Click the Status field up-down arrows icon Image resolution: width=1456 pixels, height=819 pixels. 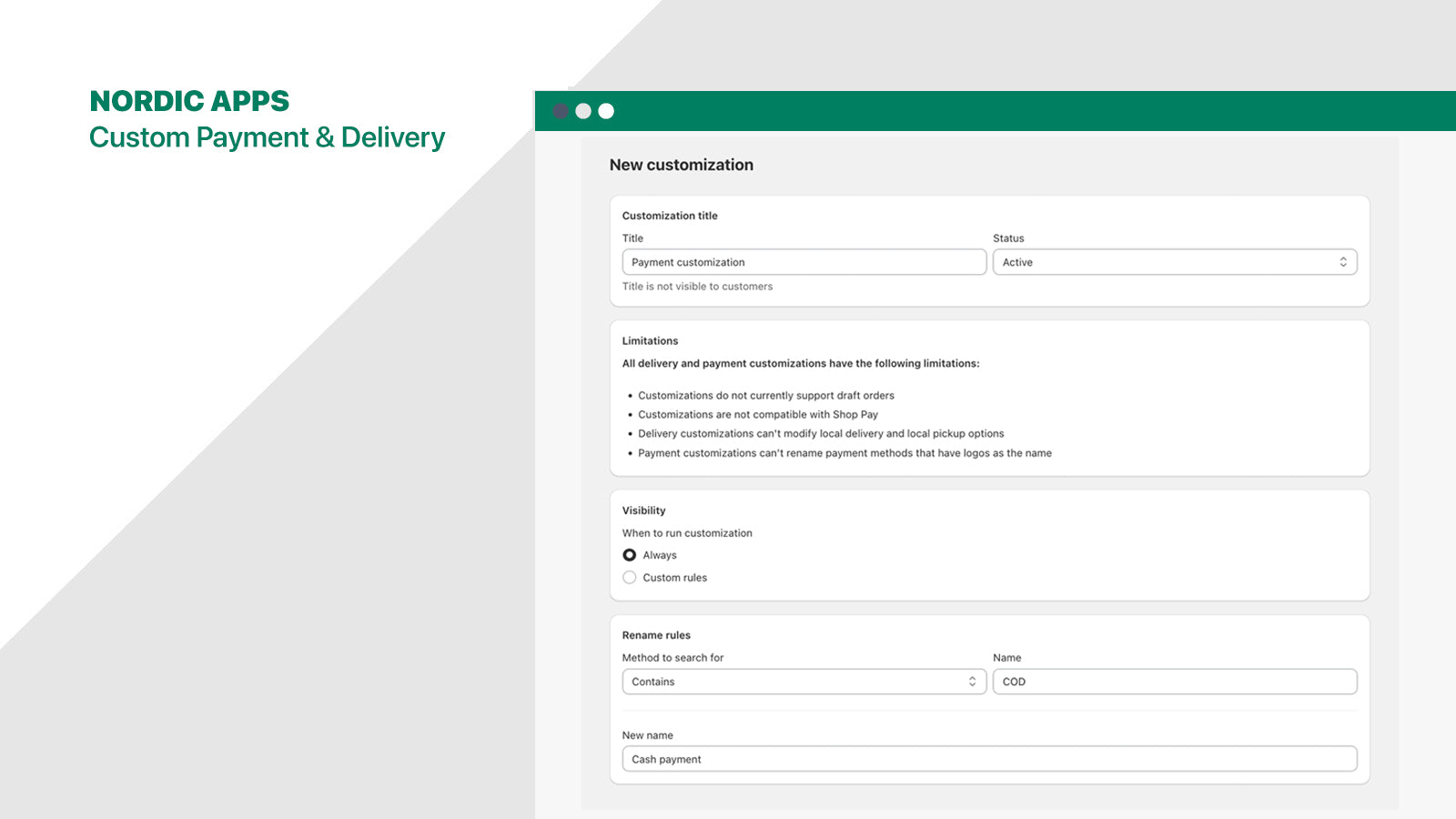(1342, 262)
